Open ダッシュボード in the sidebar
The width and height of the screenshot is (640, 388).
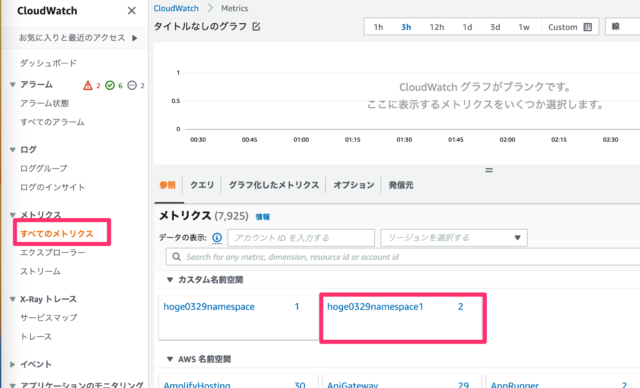tap(48, 63)
